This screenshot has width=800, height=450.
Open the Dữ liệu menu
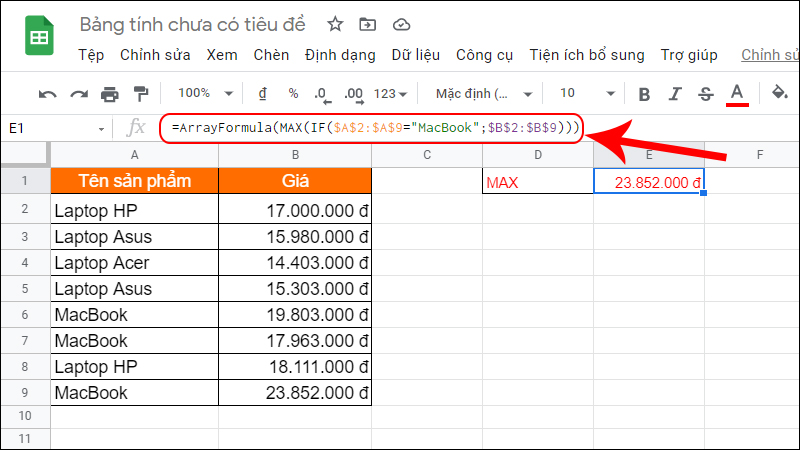(x=415, y=55)
